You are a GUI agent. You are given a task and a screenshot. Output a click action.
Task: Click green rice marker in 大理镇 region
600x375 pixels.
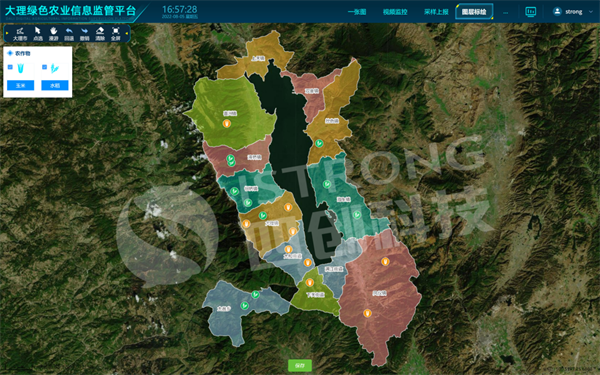(262, 215)
